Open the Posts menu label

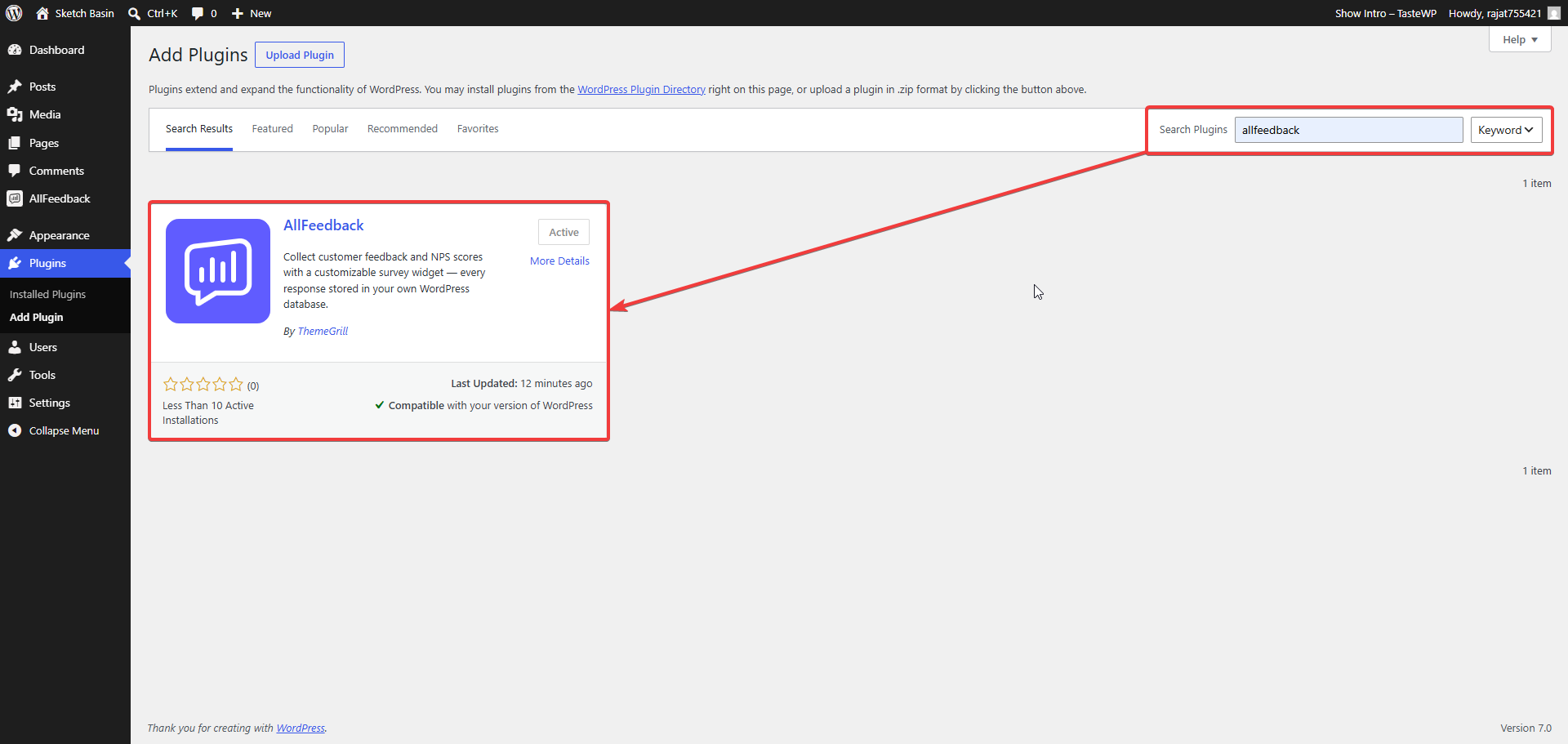(42, 87)
